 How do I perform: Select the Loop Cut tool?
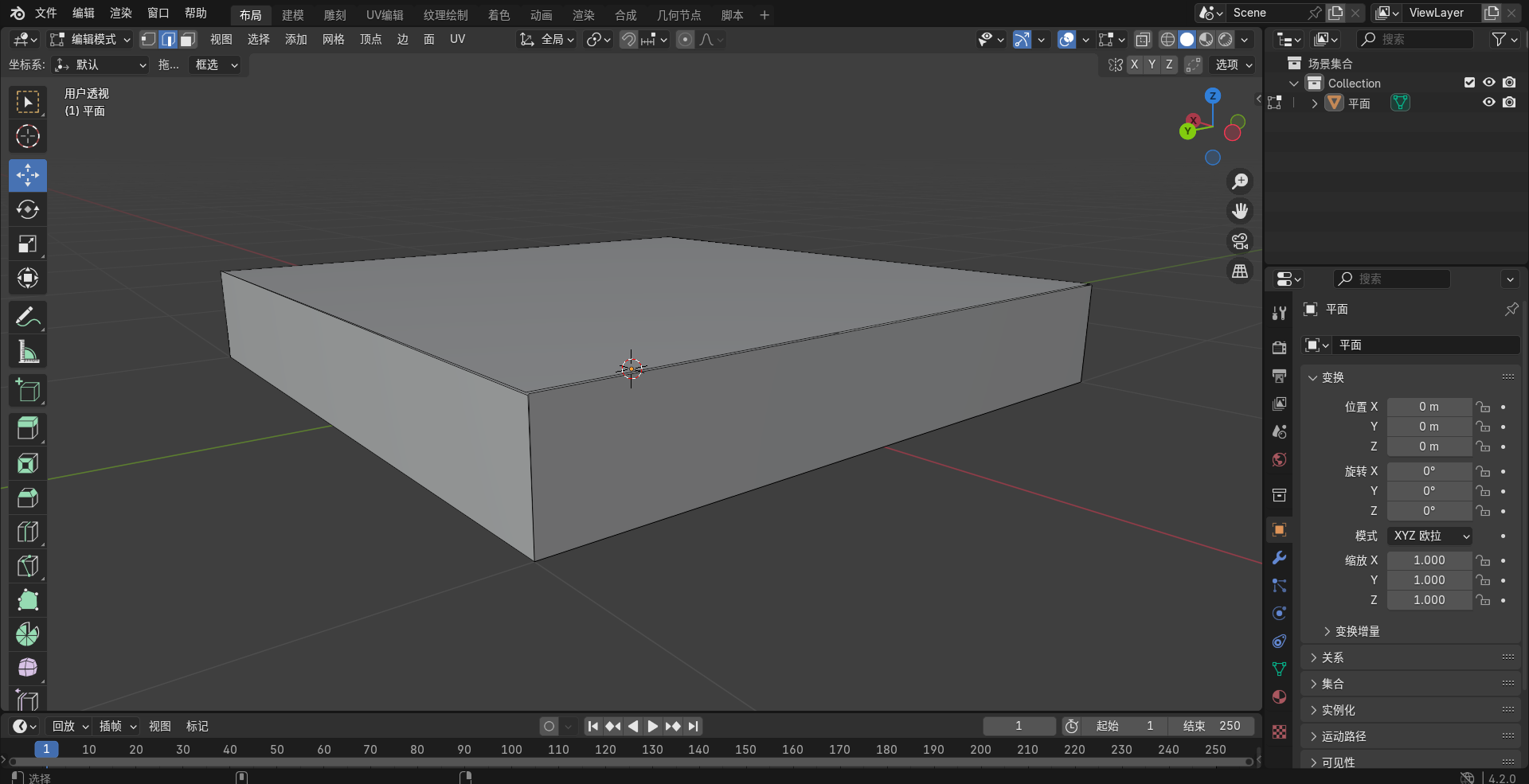click(28, 532)
